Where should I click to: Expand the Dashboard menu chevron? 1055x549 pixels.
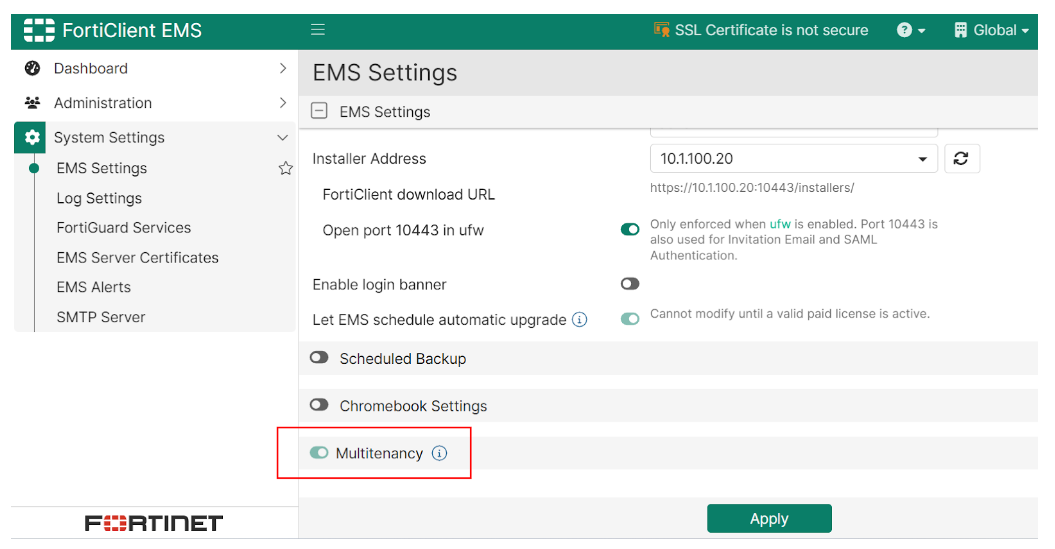coord(283,68)
